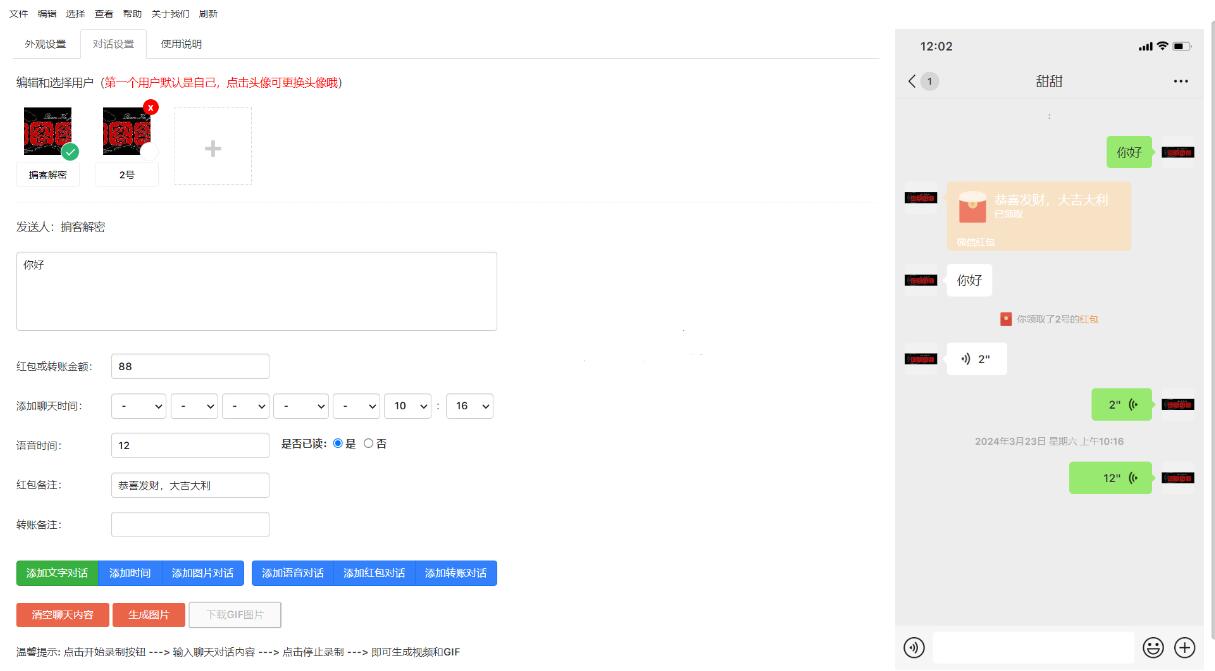The width and height of the screenshot is (1215, 671).
Task: Click the red X on user 2号 avatar
Action: (x=150, y=107)
